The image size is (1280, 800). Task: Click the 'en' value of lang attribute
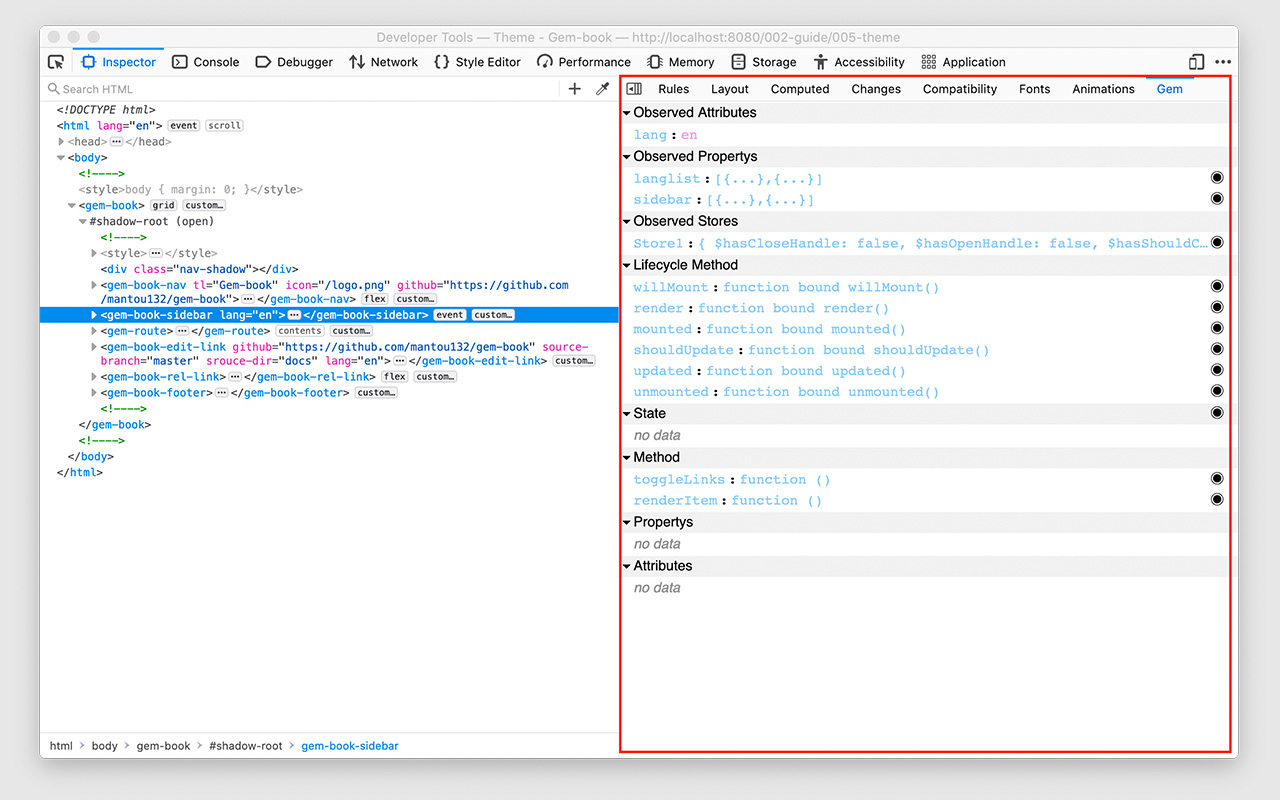click(689, 135)
